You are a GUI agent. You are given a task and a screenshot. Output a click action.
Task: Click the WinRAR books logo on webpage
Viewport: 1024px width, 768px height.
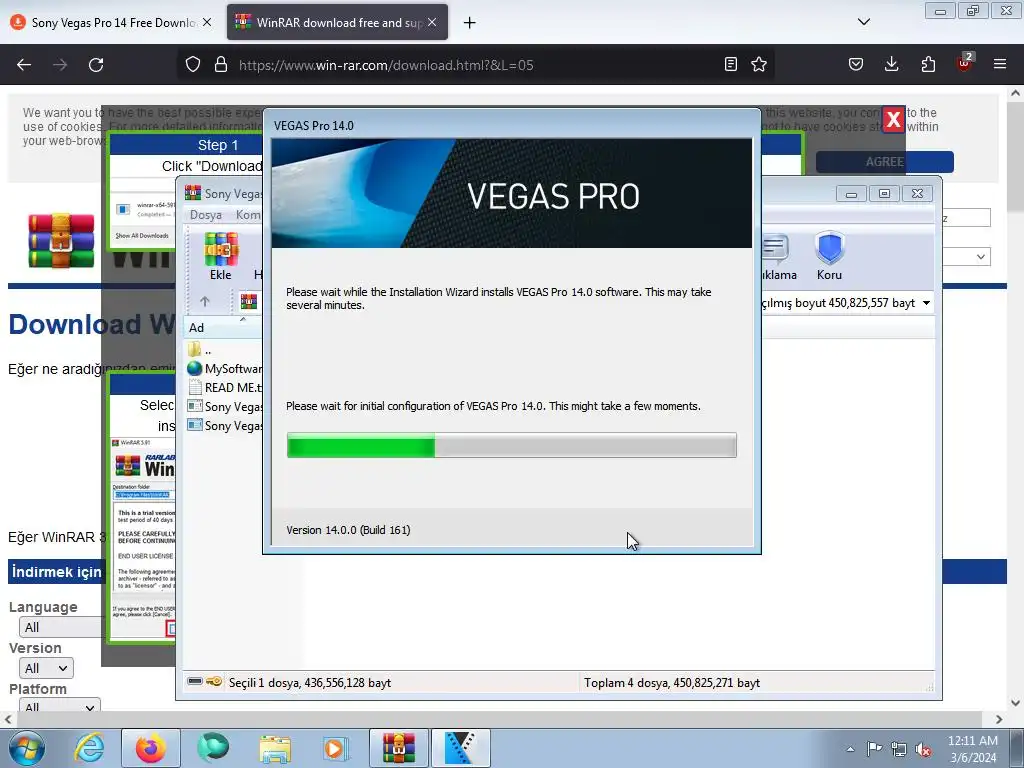click(61, 240)
